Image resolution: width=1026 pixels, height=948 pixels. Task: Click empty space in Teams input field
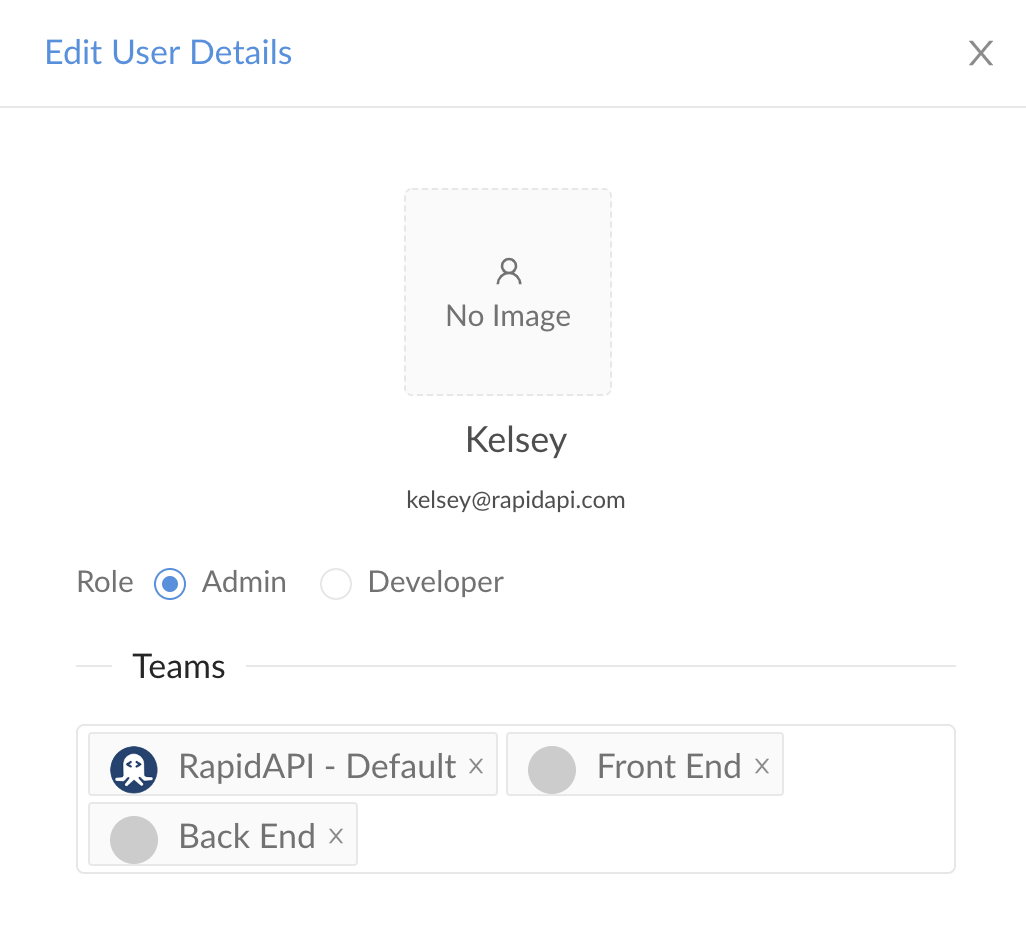pyautogui.click(x=654, y=835)
